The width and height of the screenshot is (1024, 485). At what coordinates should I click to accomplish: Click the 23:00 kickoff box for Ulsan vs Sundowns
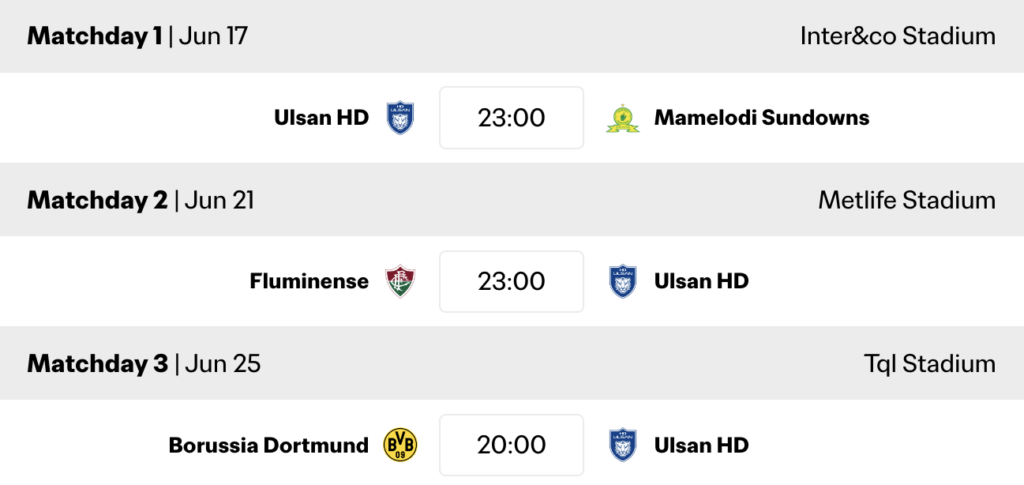(511, 118)
